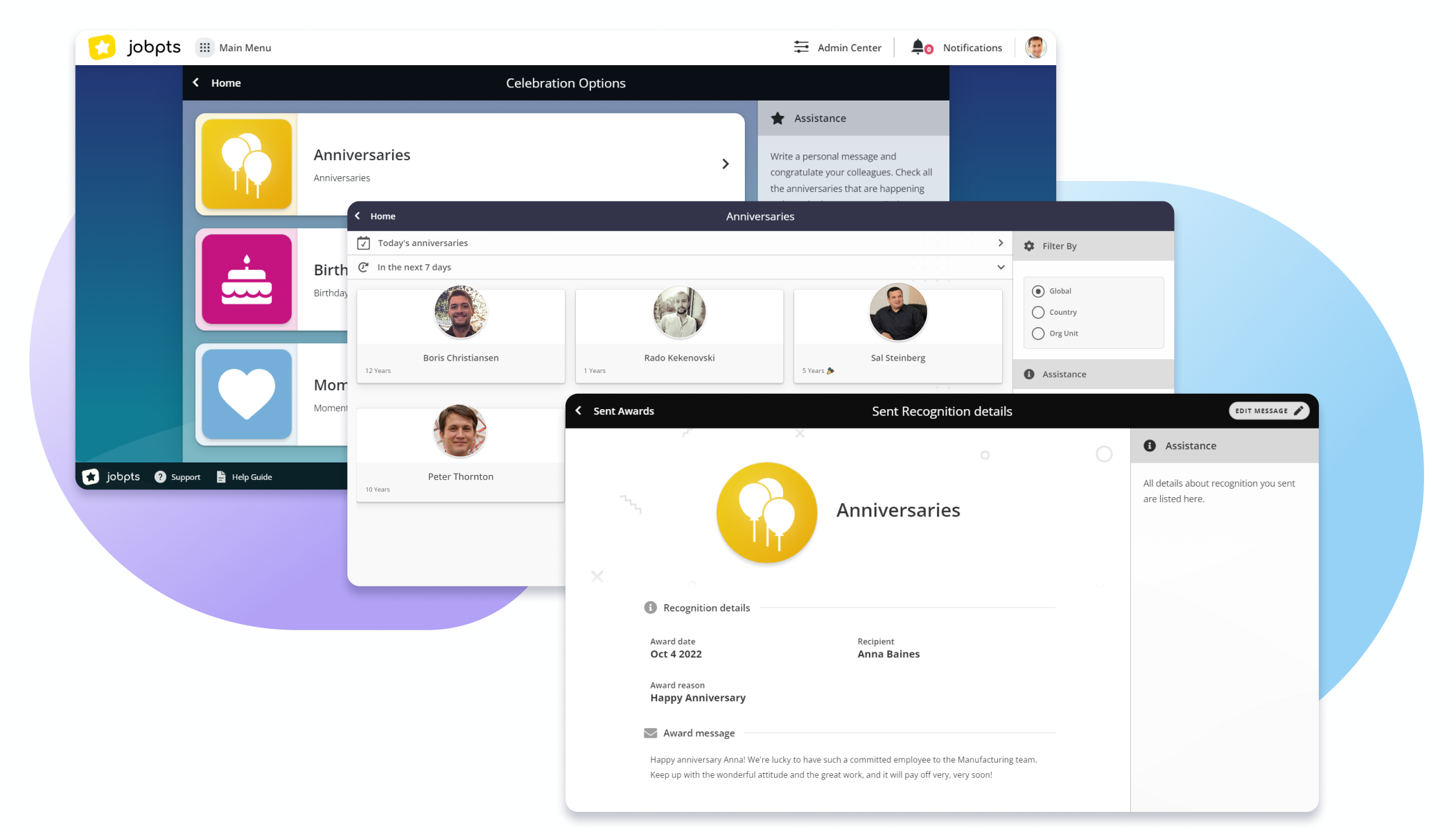Screen dimensions: 1456x832
Task: Click the jobpts star logo in header
Action: (102, 47)
